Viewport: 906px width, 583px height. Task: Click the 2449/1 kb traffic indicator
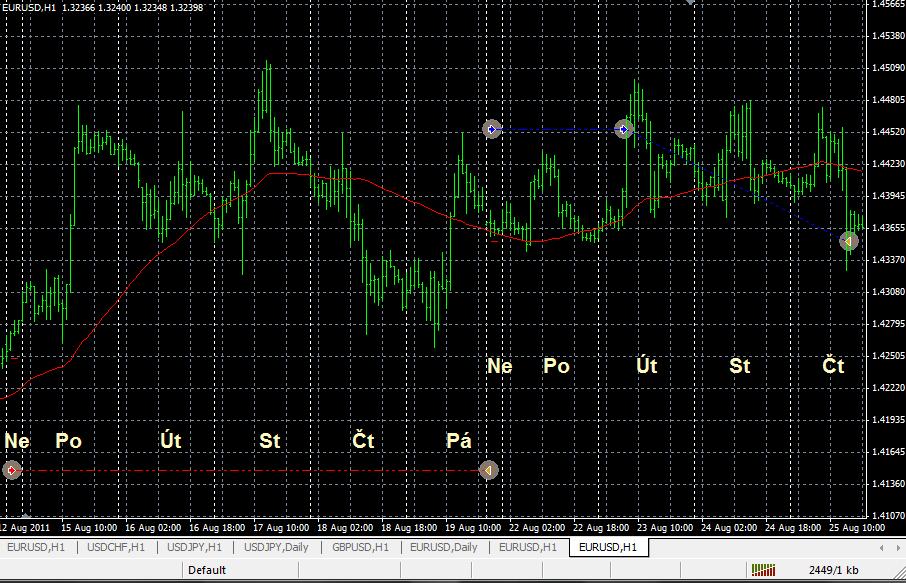click(x=833, y=570)
